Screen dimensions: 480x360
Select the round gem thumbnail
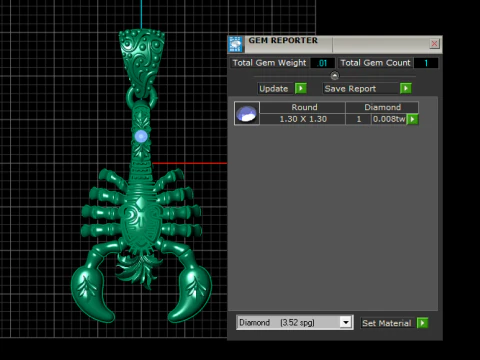(x=247, y=113)
